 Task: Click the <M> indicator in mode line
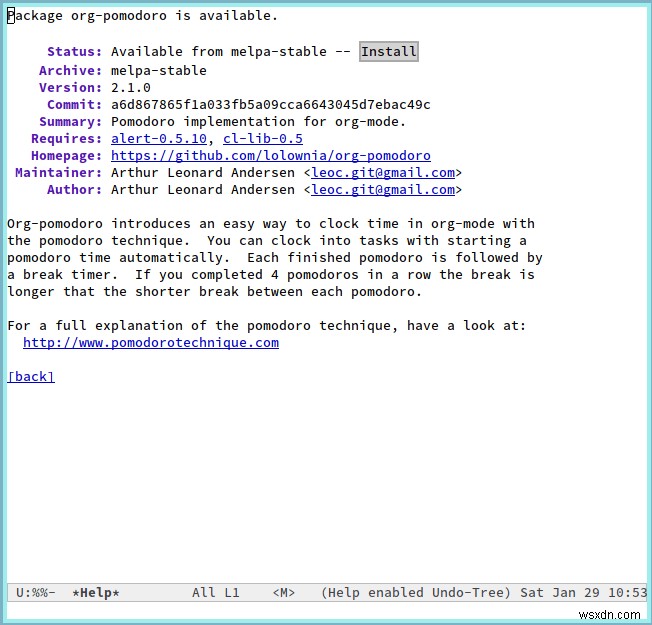[x=284, y=593]
